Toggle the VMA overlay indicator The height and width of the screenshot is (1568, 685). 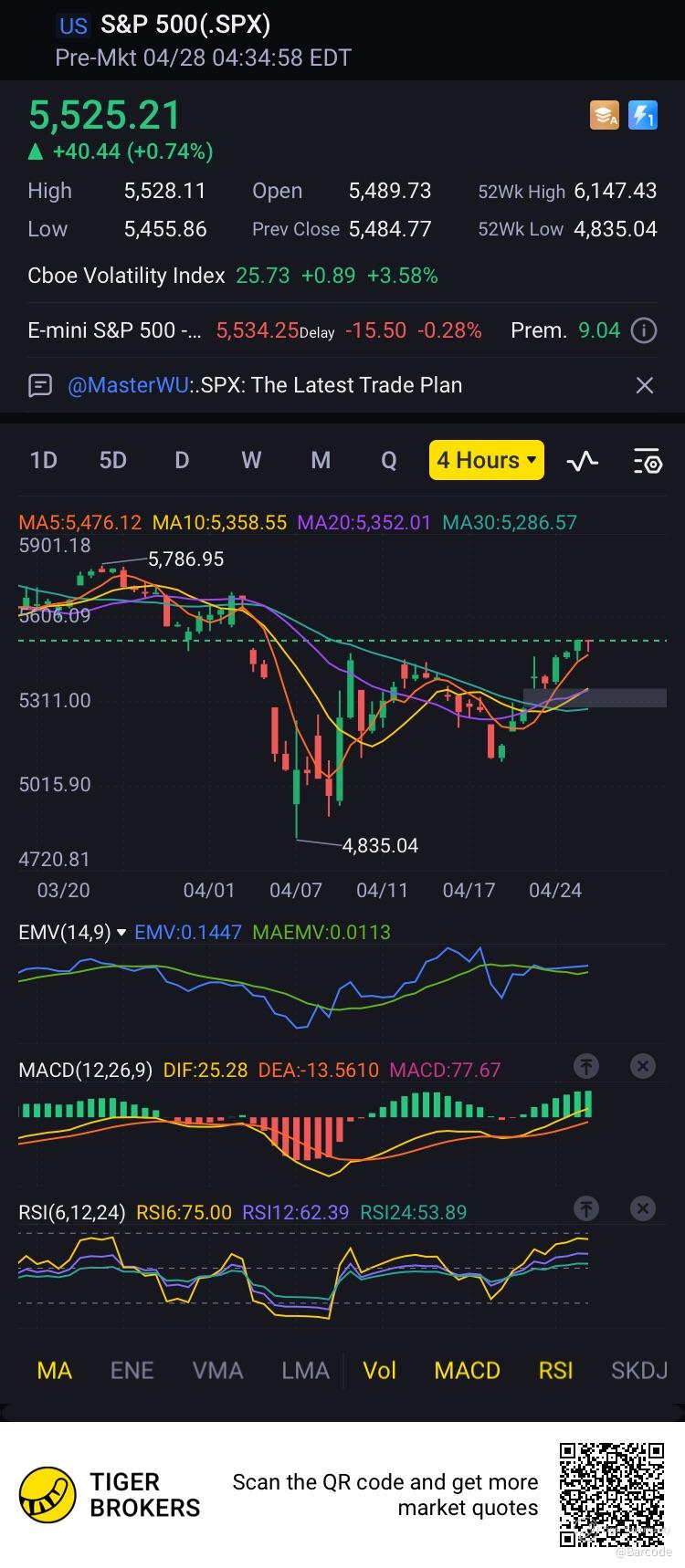218,1370
